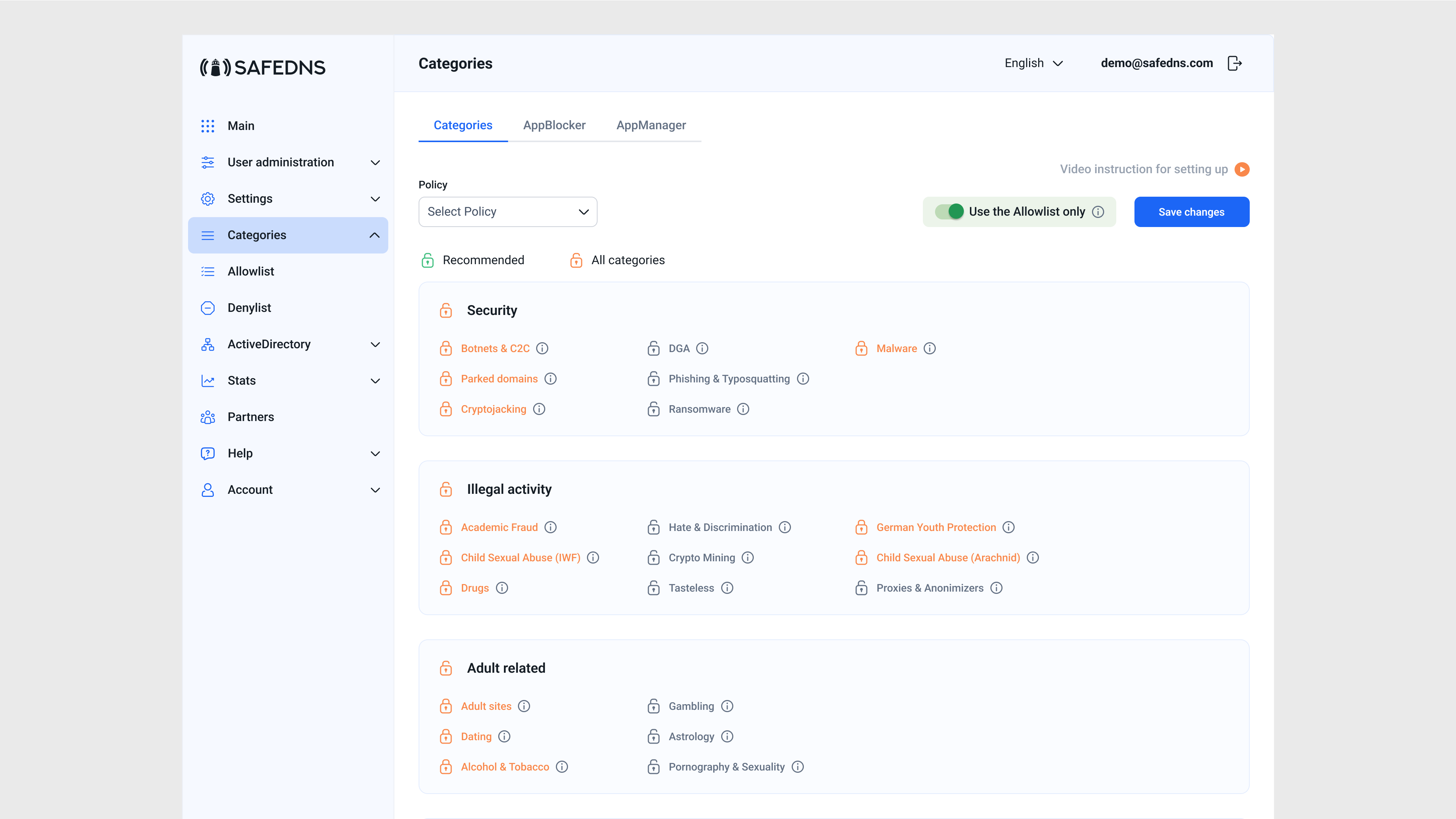Open the Stats chart icon
Image resolution: width=1456 pixels, height=819 pixels.
pos(207,380)
